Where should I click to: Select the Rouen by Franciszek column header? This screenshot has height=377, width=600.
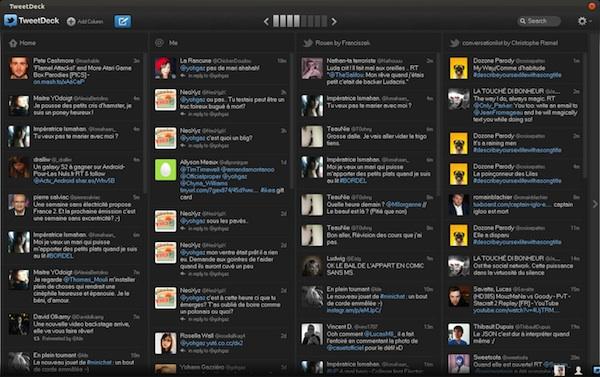(368, 43)
